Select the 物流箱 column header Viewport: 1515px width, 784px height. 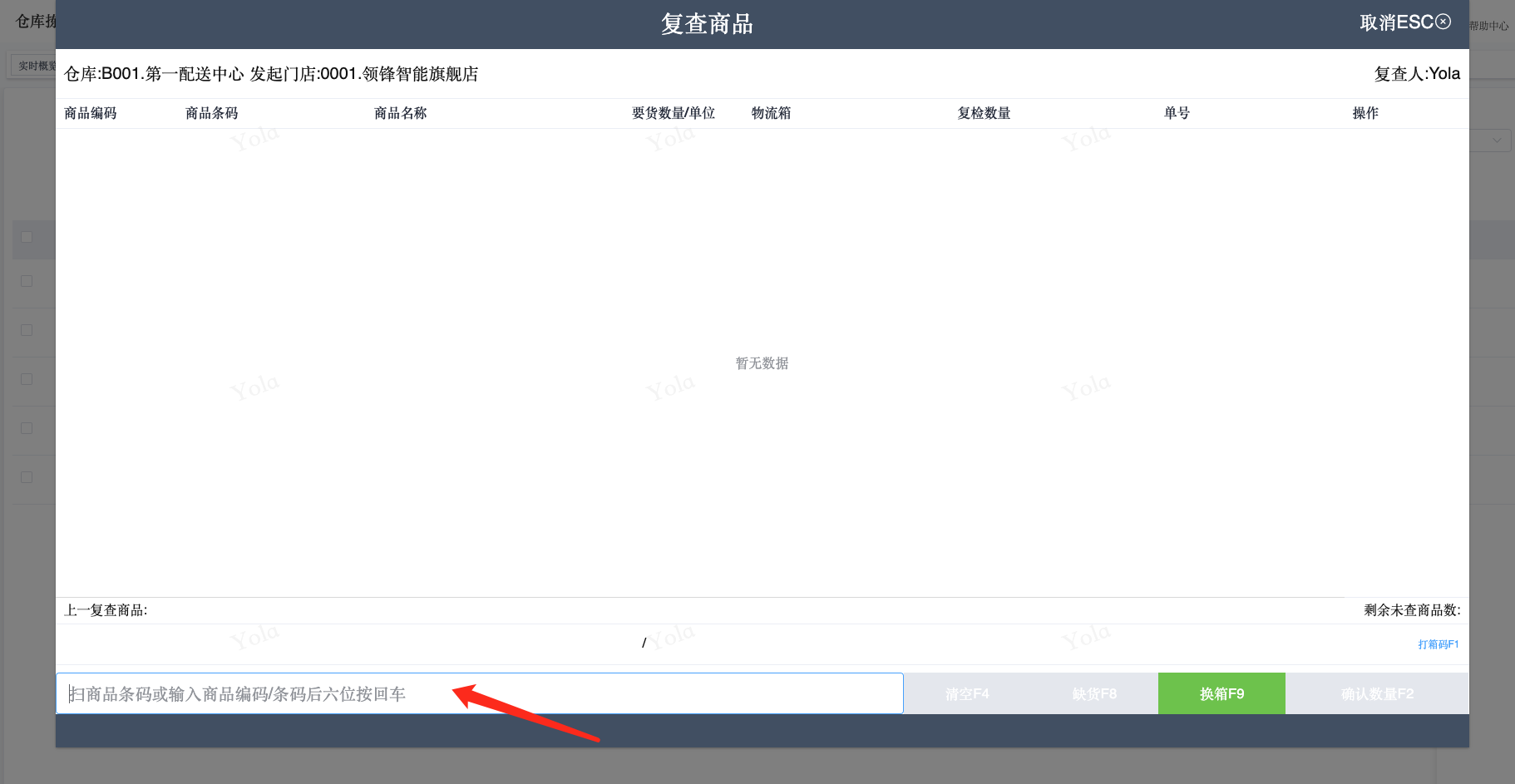(772, 113)
